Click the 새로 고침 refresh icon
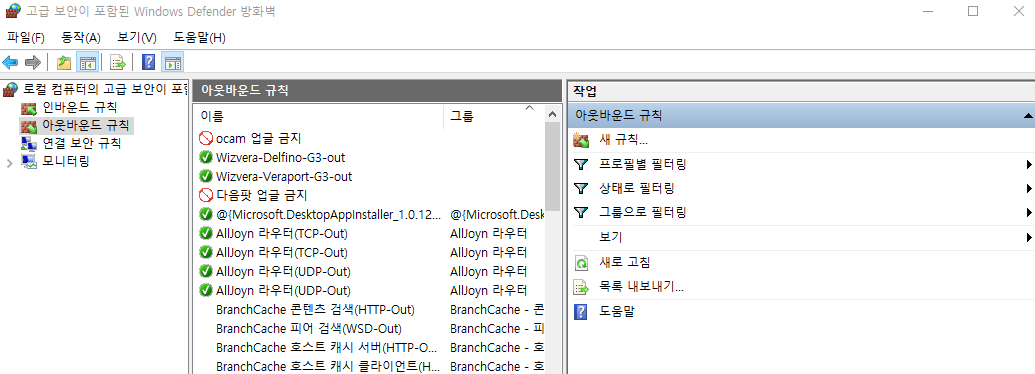 point(581,263)
